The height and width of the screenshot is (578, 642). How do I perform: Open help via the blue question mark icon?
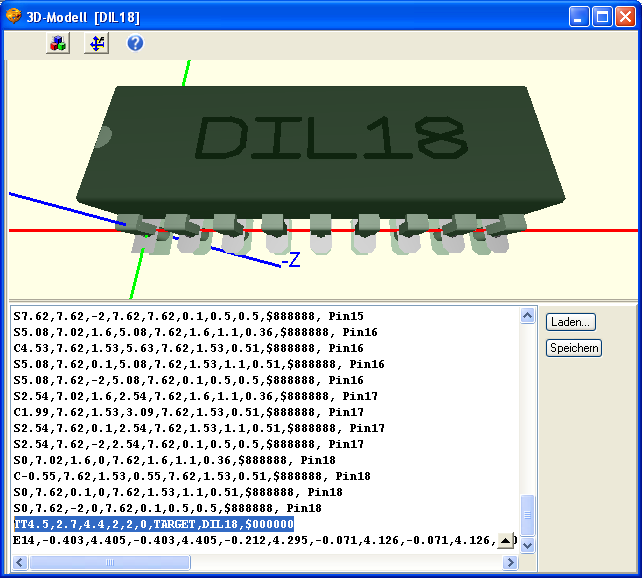click(x=135, y=43)
